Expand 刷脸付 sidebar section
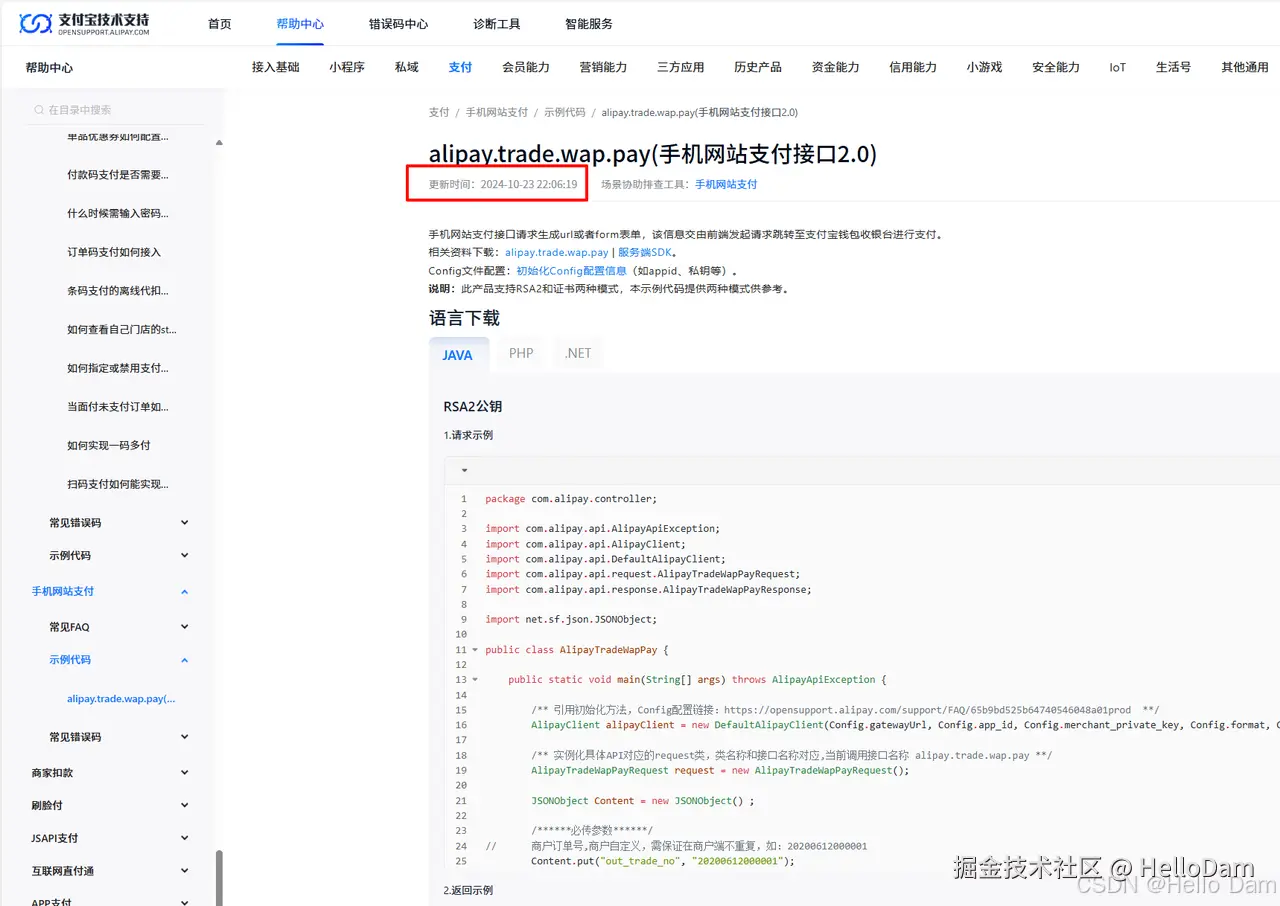This screenshot has width=1280, height=906. (185, 805)
